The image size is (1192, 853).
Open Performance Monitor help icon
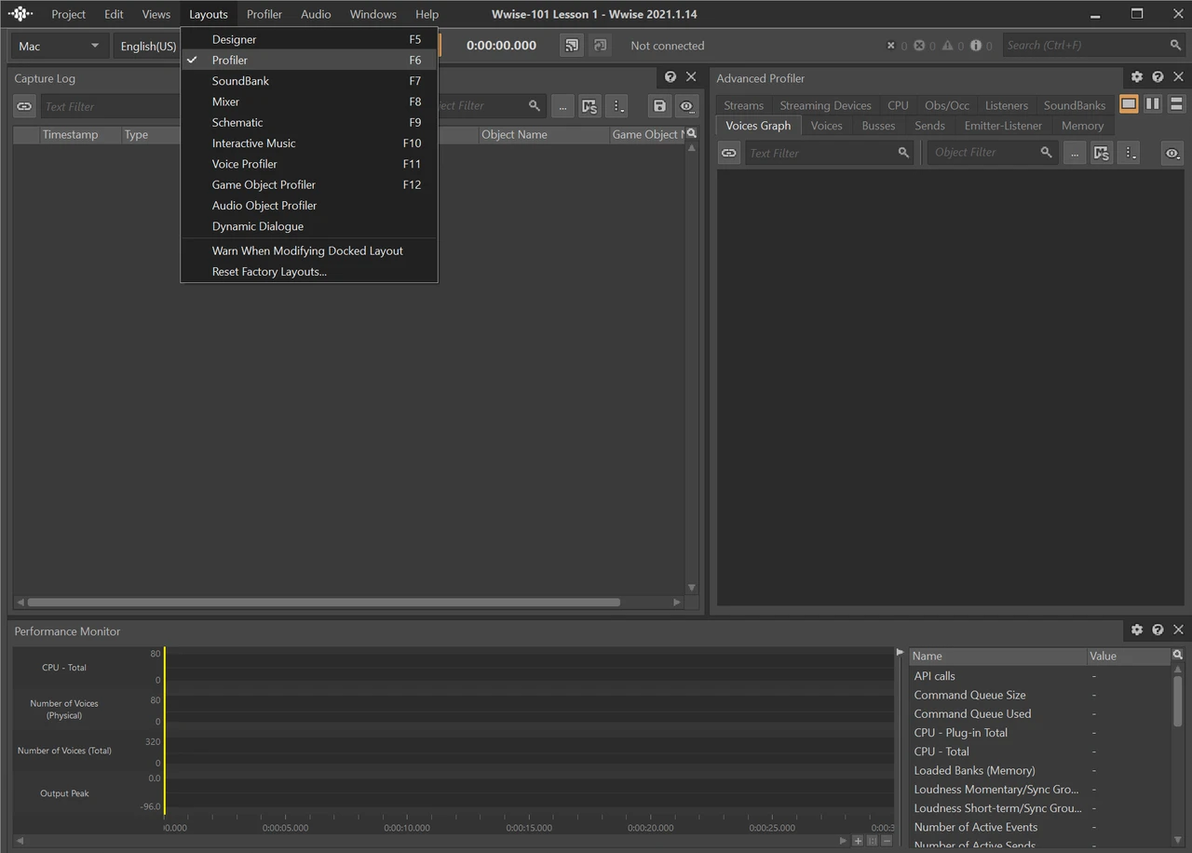(x=1158, y=629)
